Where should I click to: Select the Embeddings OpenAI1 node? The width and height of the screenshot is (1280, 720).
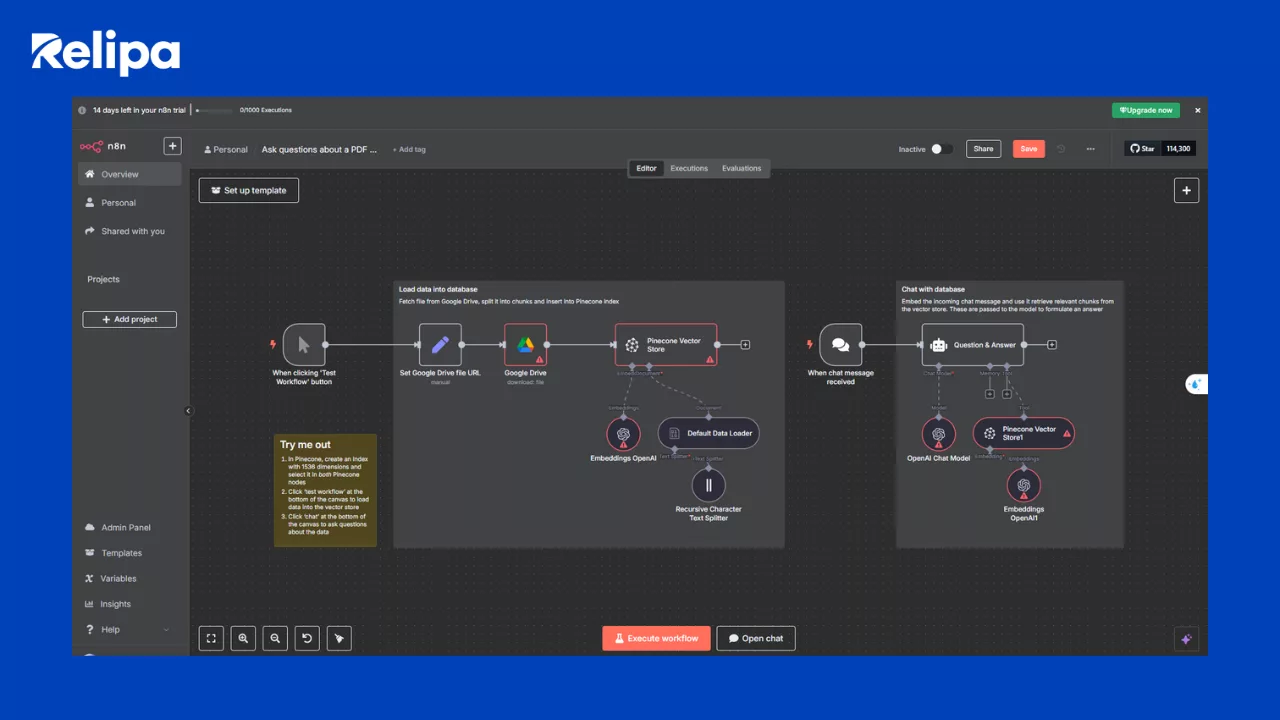[x=1024, y=485]
